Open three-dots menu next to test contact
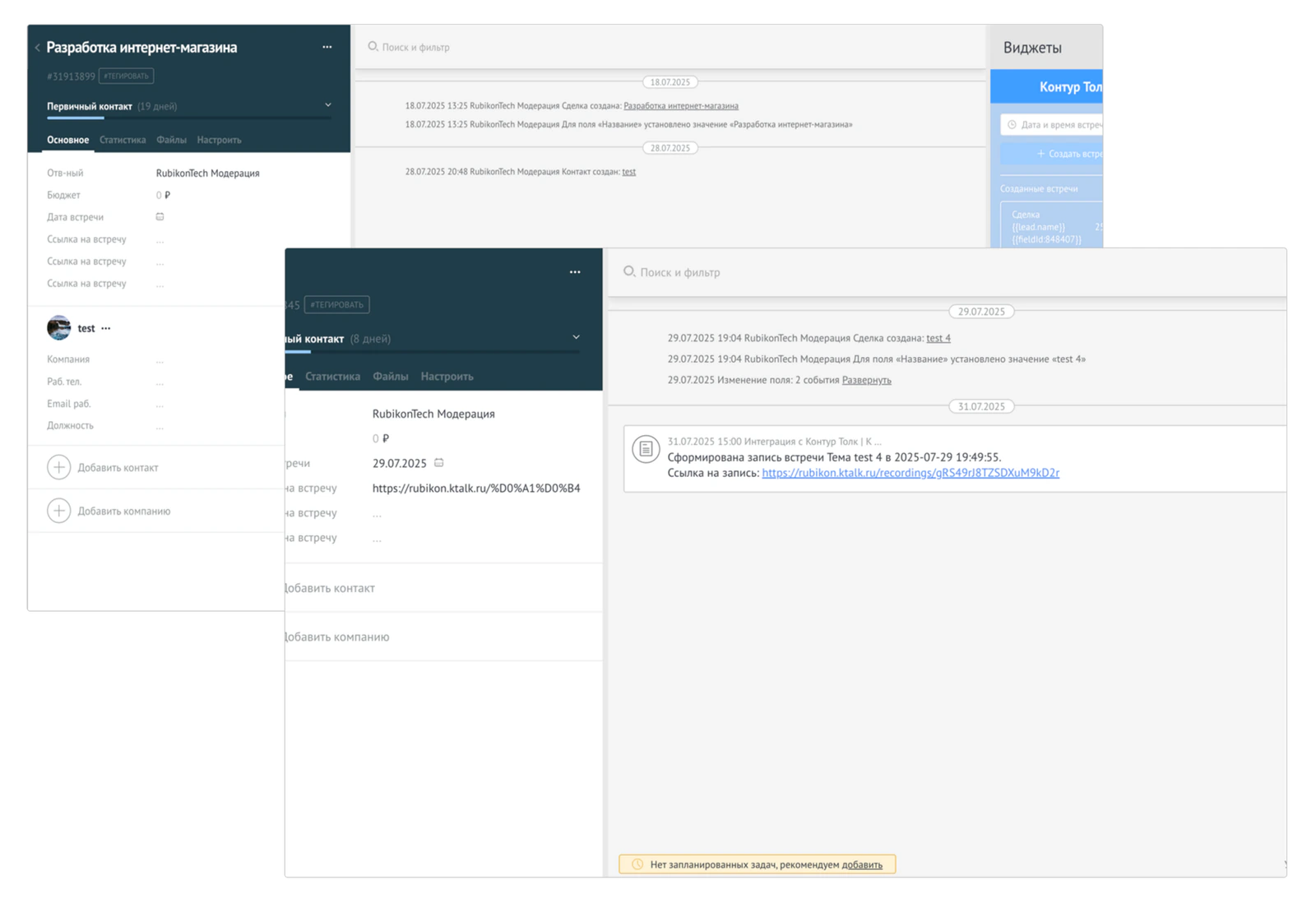This screenshot has height=898, width=1316. (x=106, y=328)
